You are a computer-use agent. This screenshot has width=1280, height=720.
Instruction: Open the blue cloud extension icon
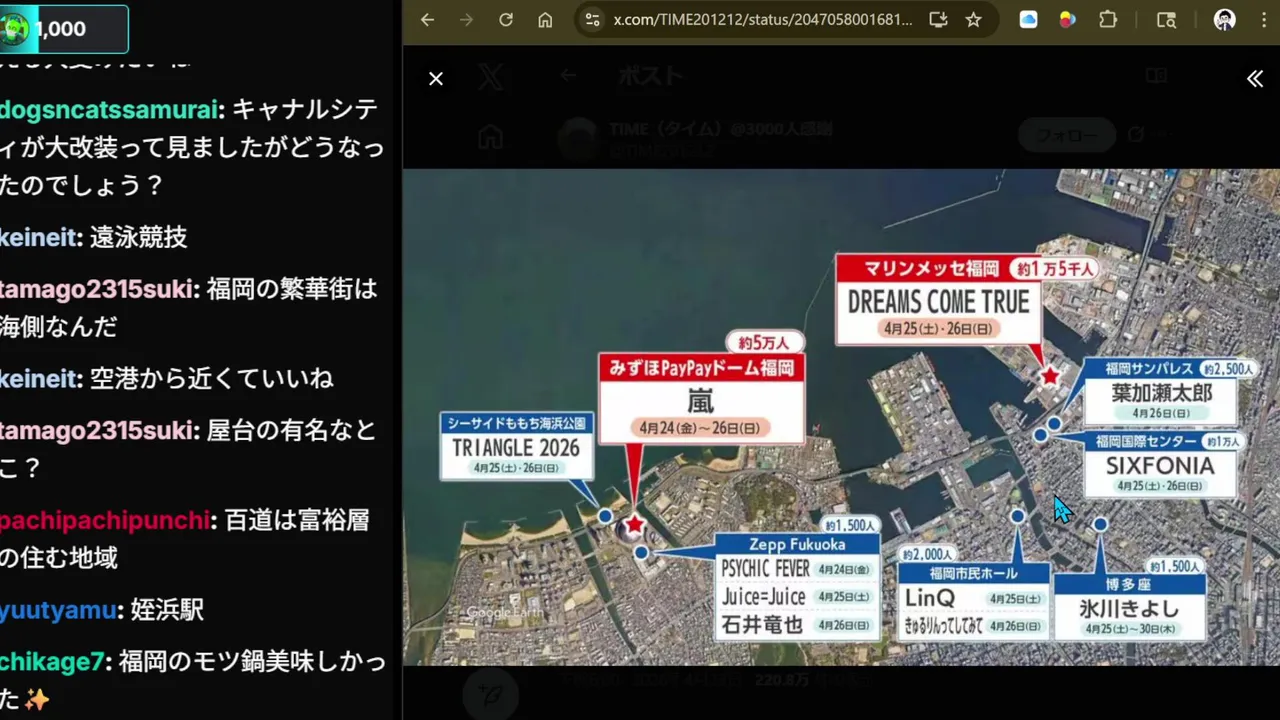coord(1028,20)
